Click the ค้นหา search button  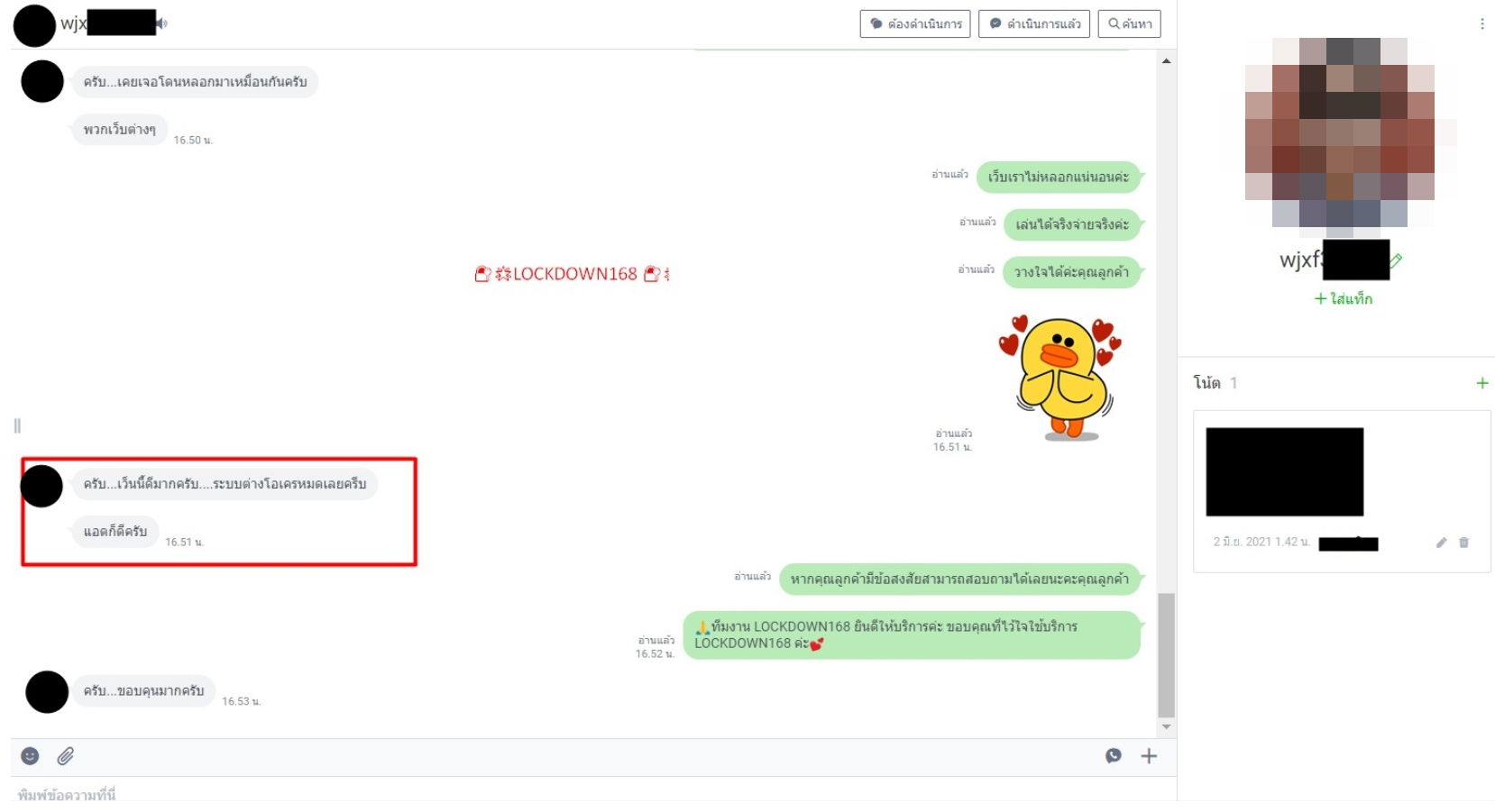coord(1129,23)
